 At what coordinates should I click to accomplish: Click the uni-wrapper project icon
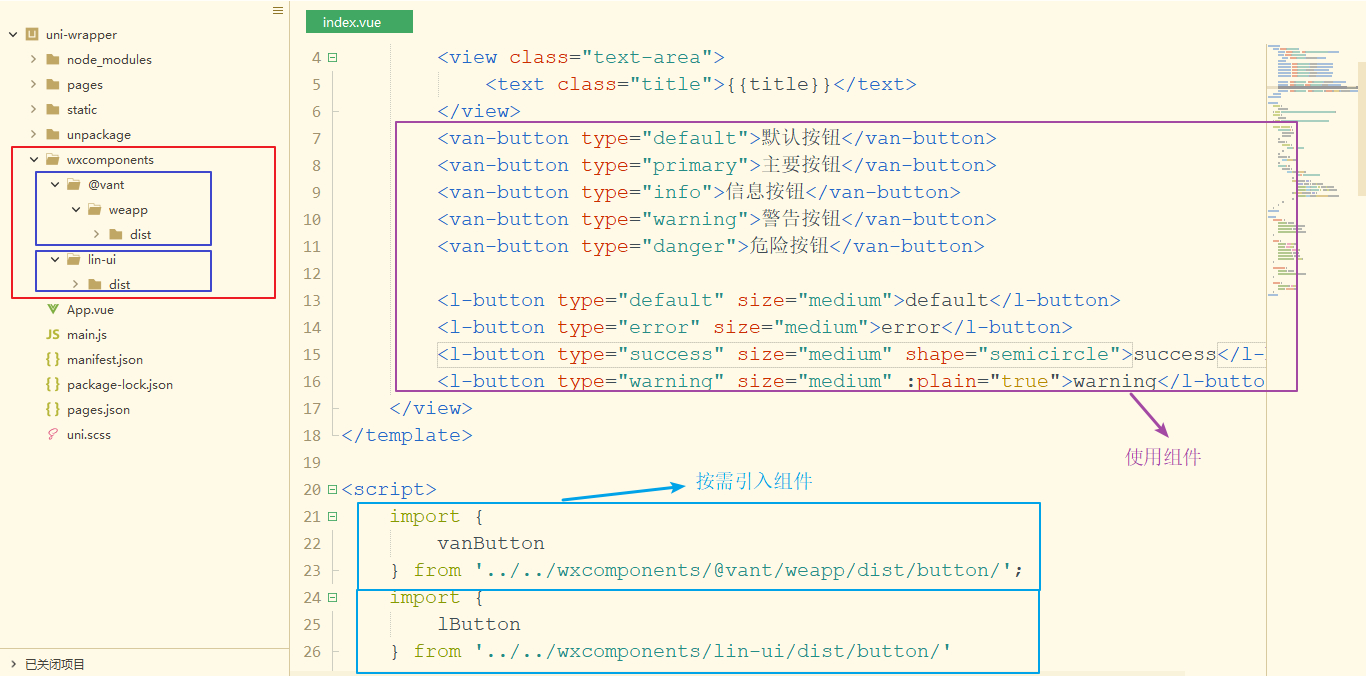pyautogui.click(x=32, y=34)
